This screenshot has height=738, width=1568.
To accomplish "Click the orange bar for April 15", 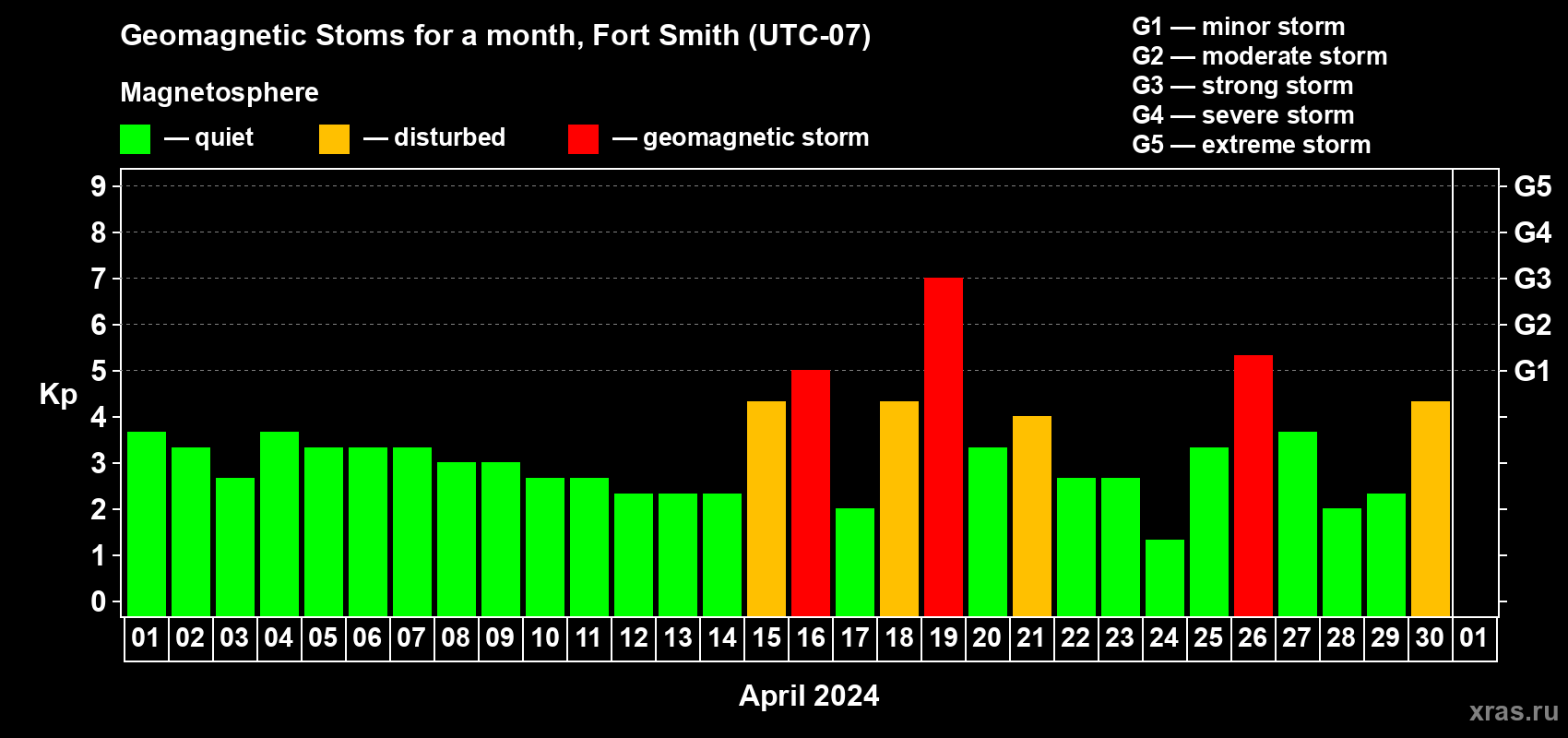I will click(x=766, y=508).
